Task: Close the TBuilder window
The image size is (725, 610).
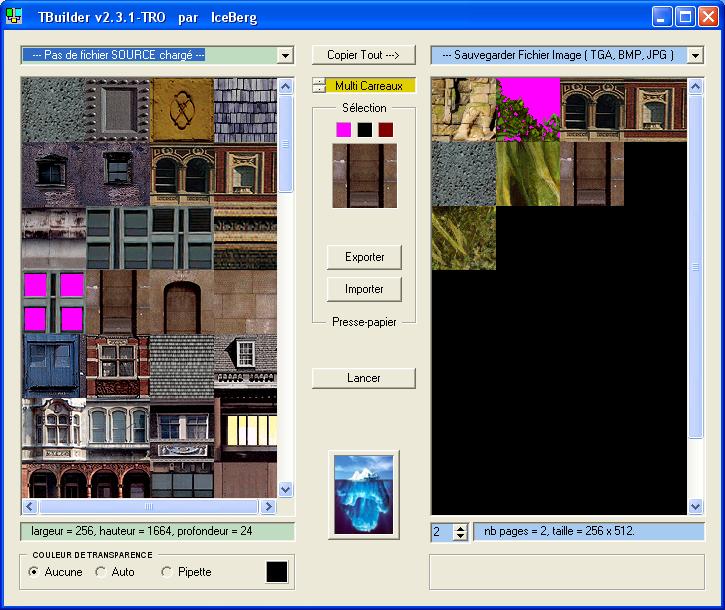Action: pos(708,17)
